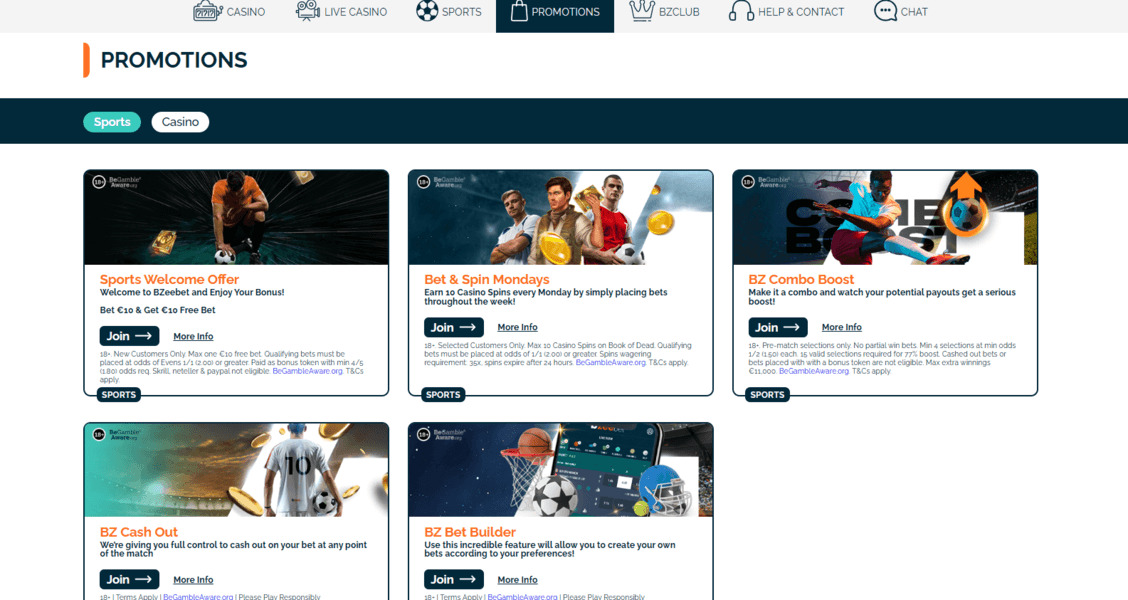Click the BZ Combo Boost banner image
1128x600 pixels.
(885, 218)
